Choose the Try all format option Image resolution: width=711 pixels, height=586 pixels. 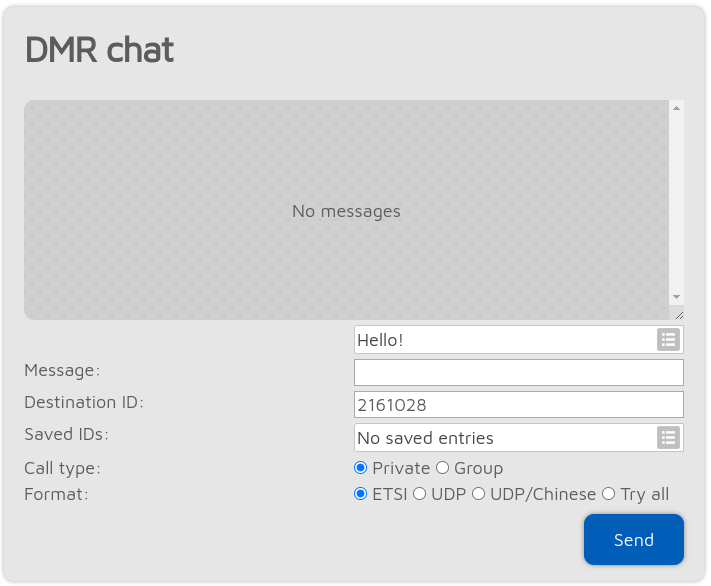tap(609, 493)
